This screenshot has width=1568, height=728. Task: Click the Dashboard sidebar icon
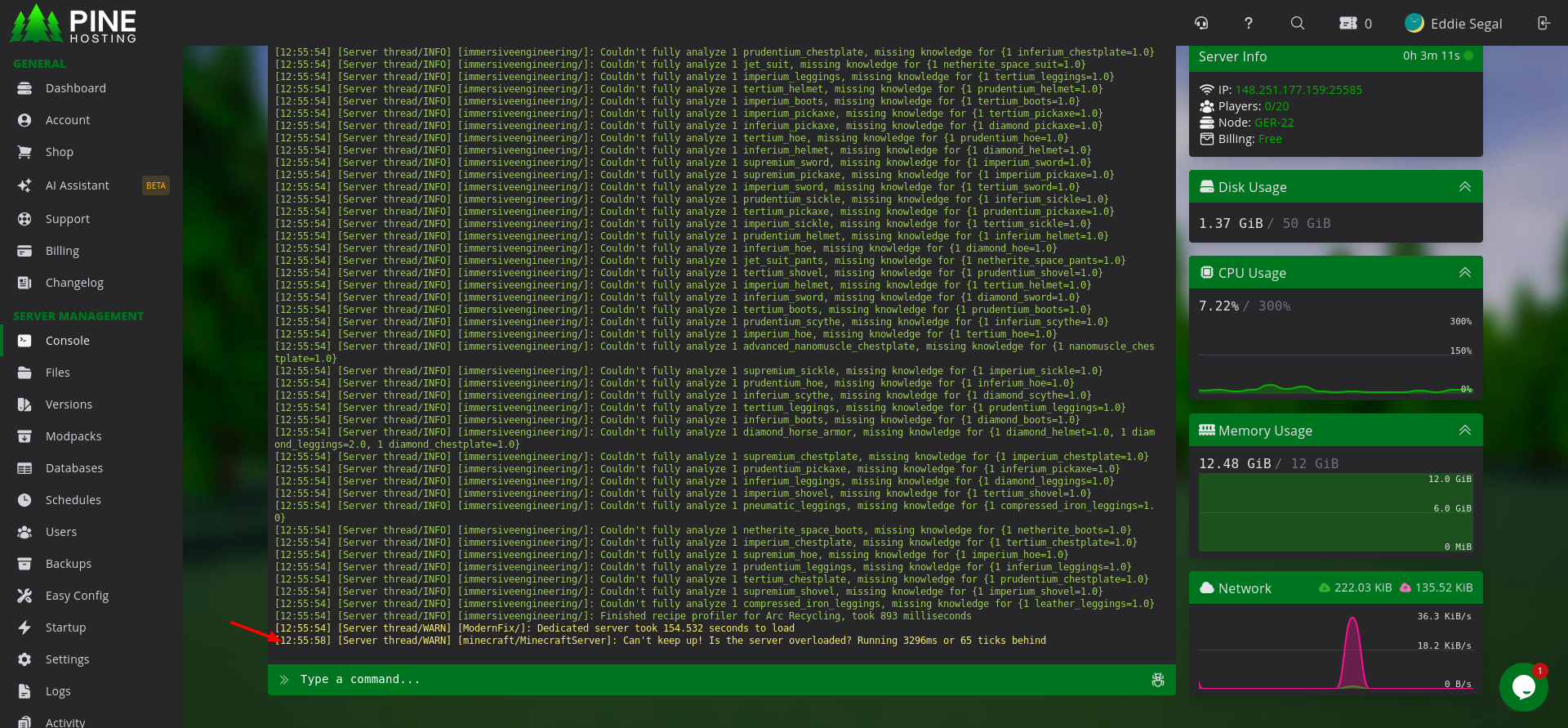(24, 88)
